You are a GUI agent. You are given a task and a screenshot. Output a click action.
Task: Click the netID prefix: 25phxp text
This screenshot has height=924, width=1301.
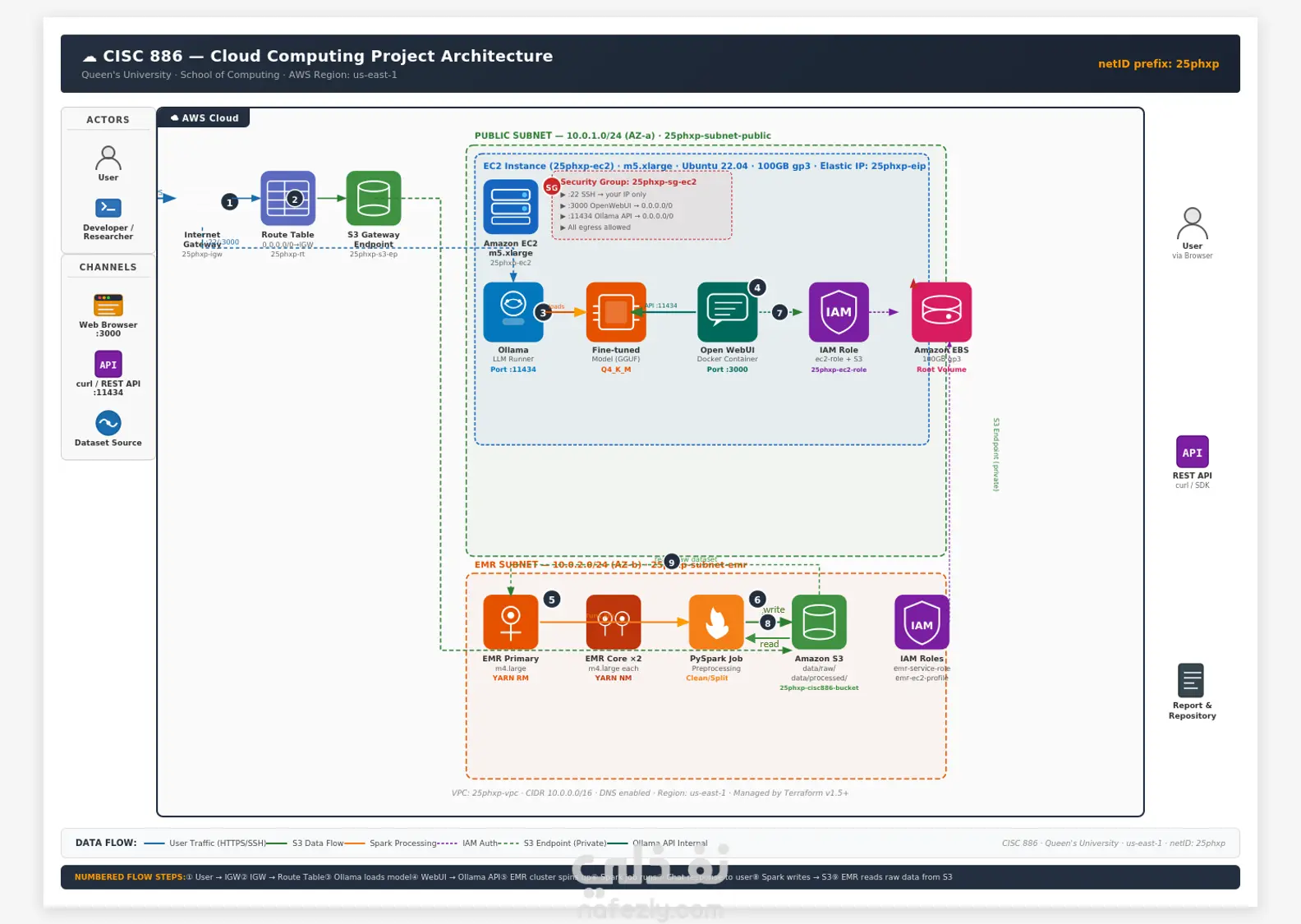[1158, 64]
